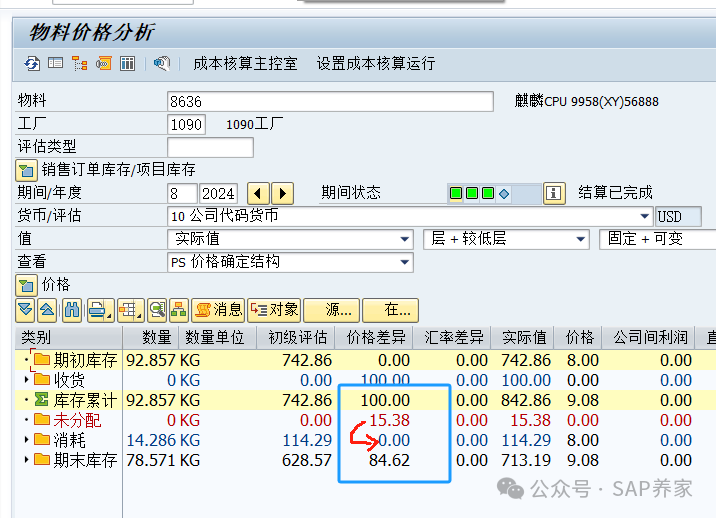The width and height of the screenshot is (716, 518).
Task: Expand the 收货 folder node
Action: click(26, 380)
